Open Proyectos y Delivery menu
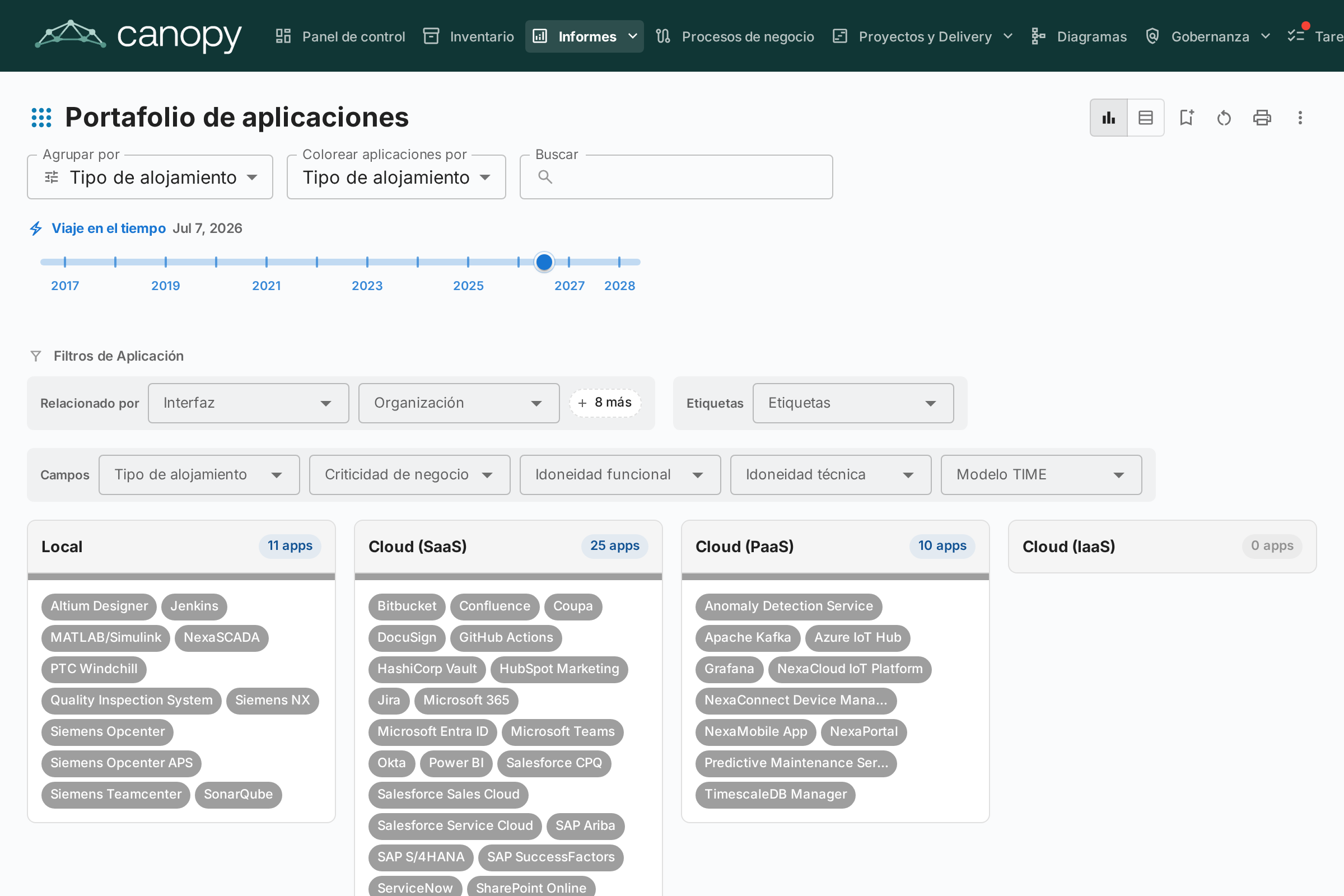 923,36
